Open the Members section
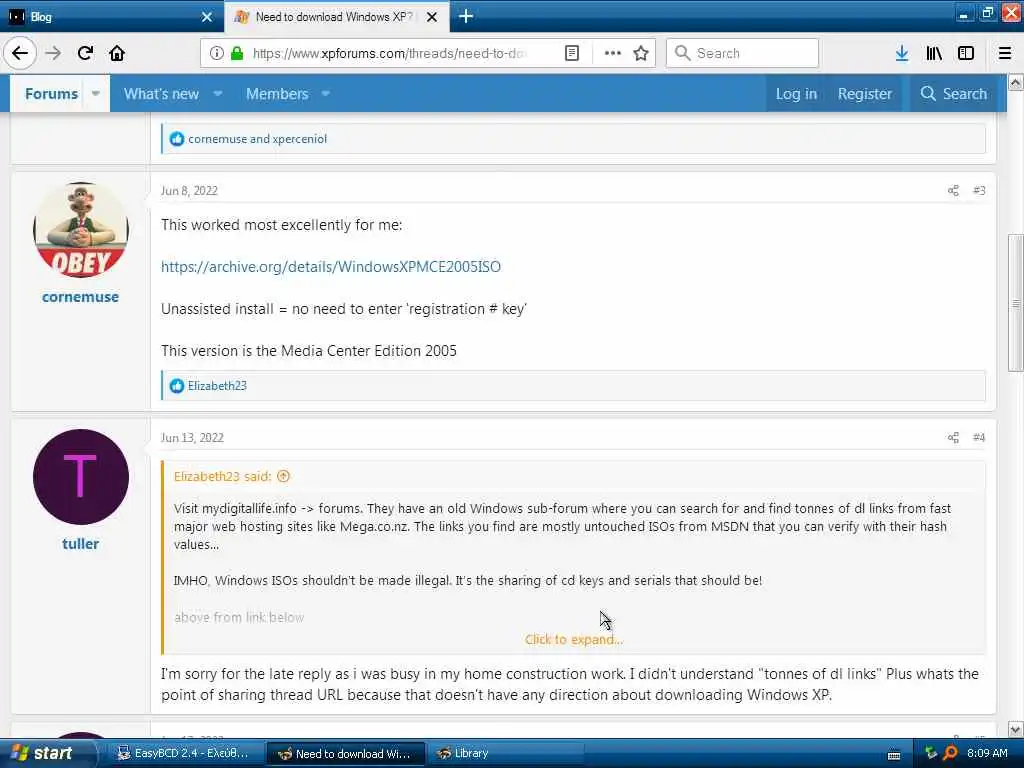The image size is (1024, 768). pyautogui.click(x=277, y=93)
